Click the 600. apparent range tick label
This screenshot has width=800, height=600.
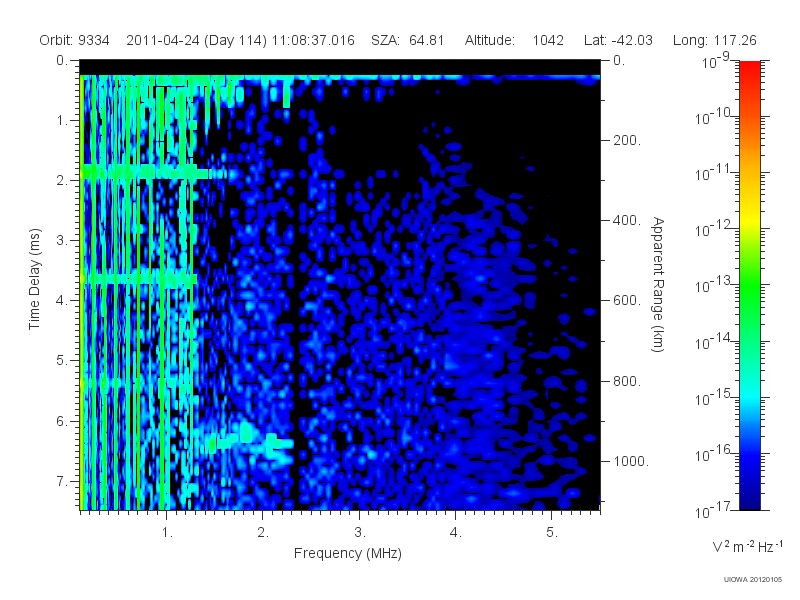627,301
